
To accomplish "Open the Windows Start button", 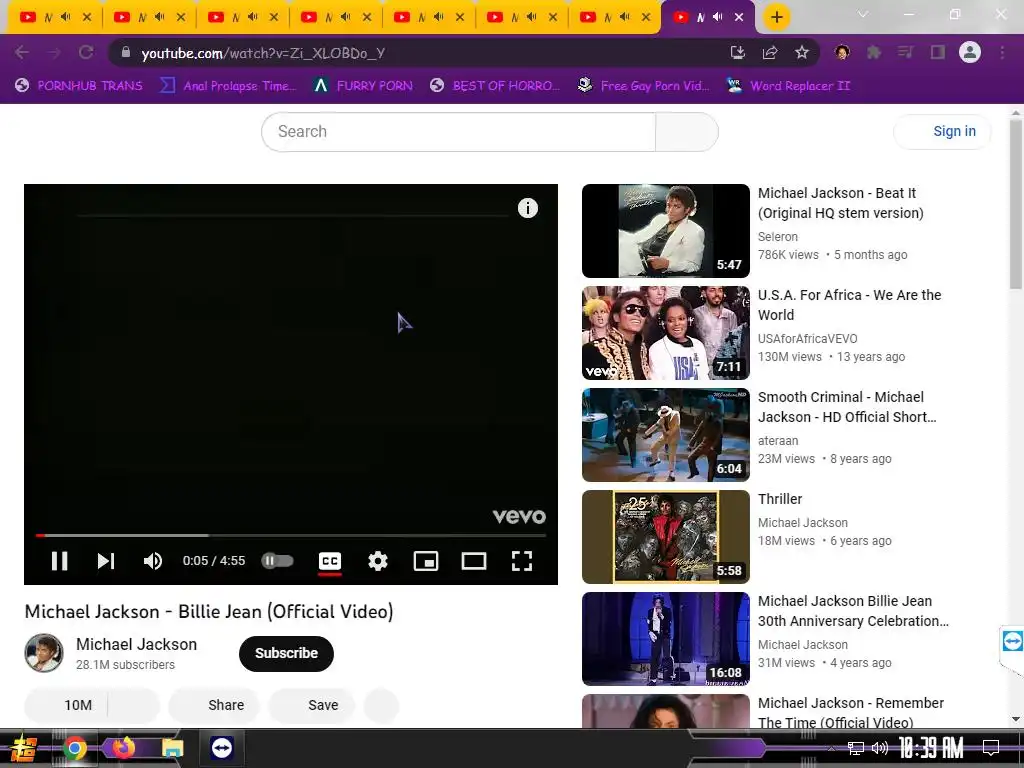I will [24, 748].
